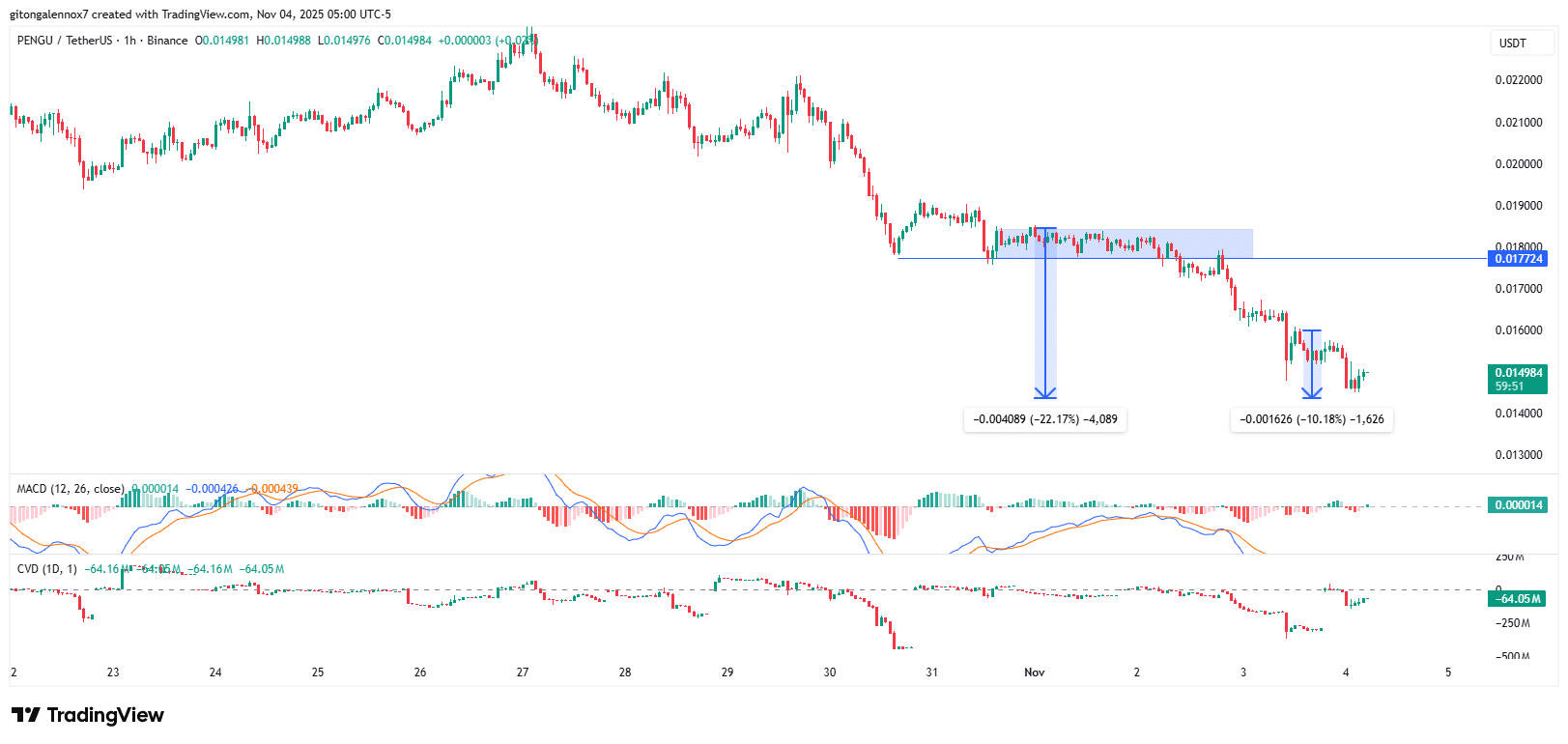Click the 0.013000 price axis label
The width and height of the screenshot is (1568, 744).
[1518, 455]
